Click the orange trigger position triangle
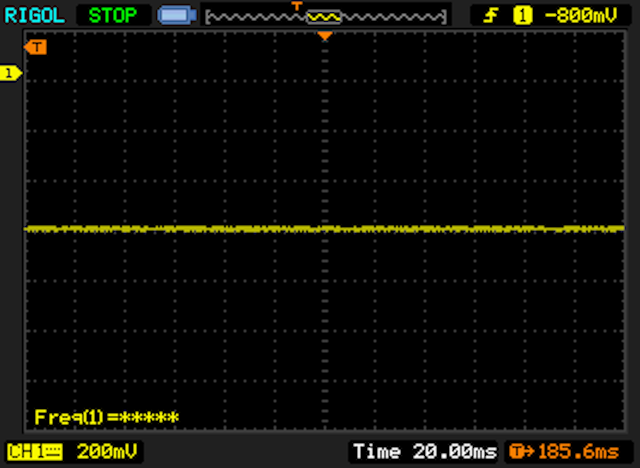The image size is (640, 468). point(325,36)
